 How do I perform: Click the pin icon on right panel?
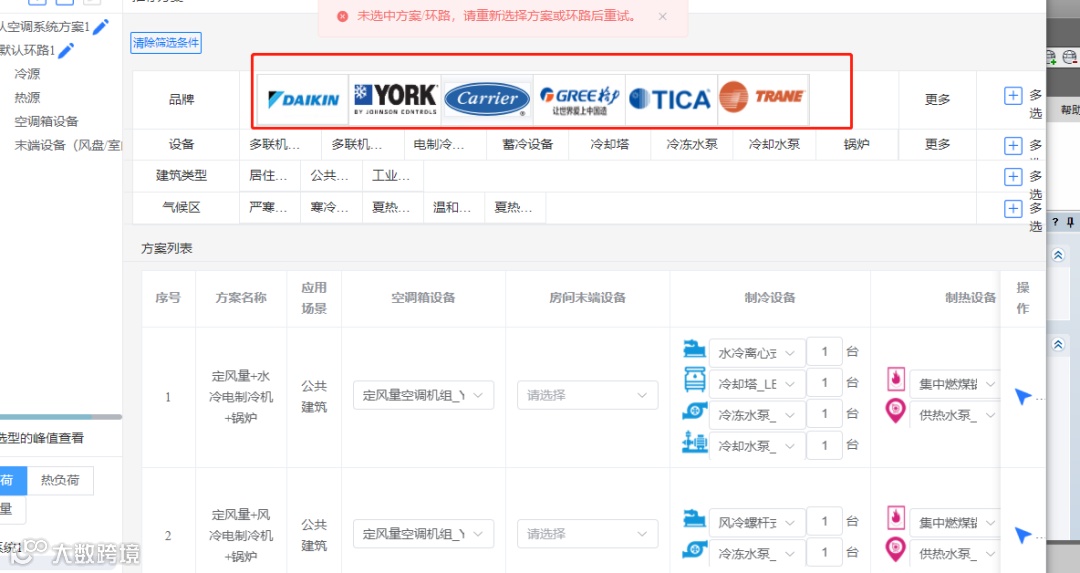click(x=1070, y=222)
